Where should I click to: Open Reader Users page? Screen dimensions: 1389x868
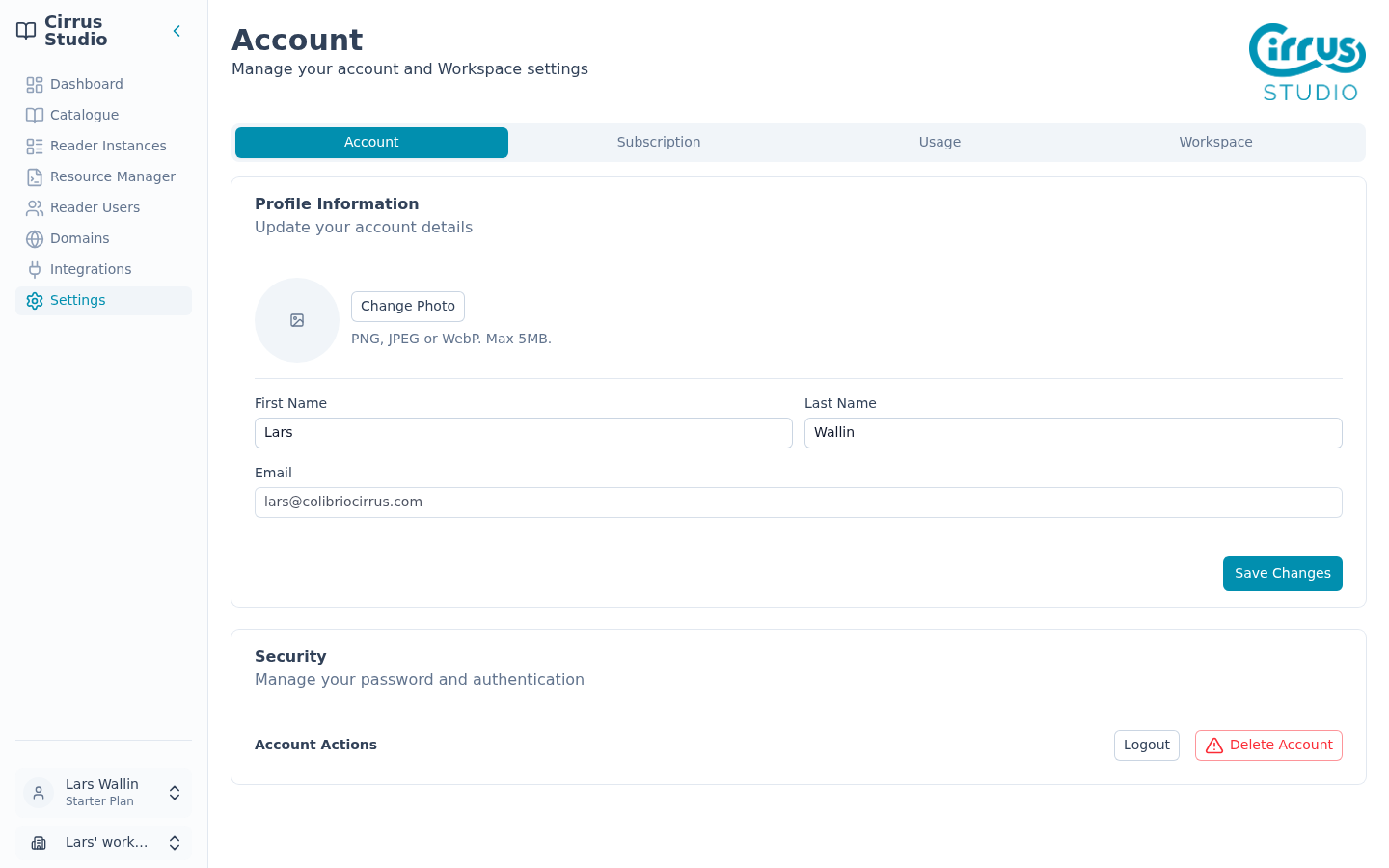[x=103, y=208]
